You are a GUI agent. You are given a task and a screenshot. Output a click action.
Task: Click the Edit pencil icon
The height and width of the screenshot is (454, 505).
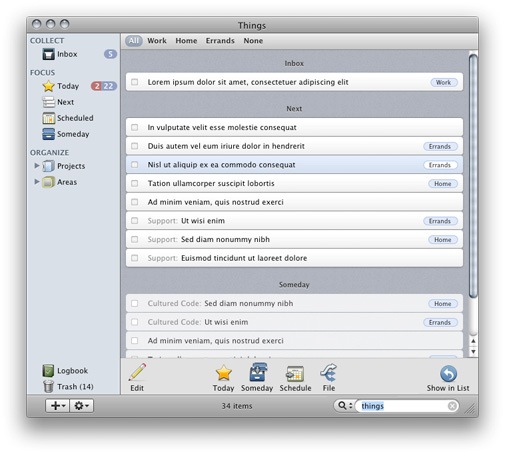pos(137,372)
